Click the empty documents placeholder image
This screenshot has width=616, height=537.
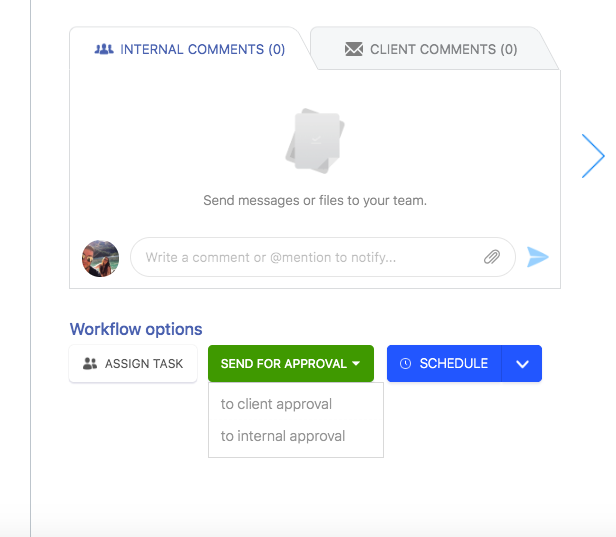tap(315, 141)
